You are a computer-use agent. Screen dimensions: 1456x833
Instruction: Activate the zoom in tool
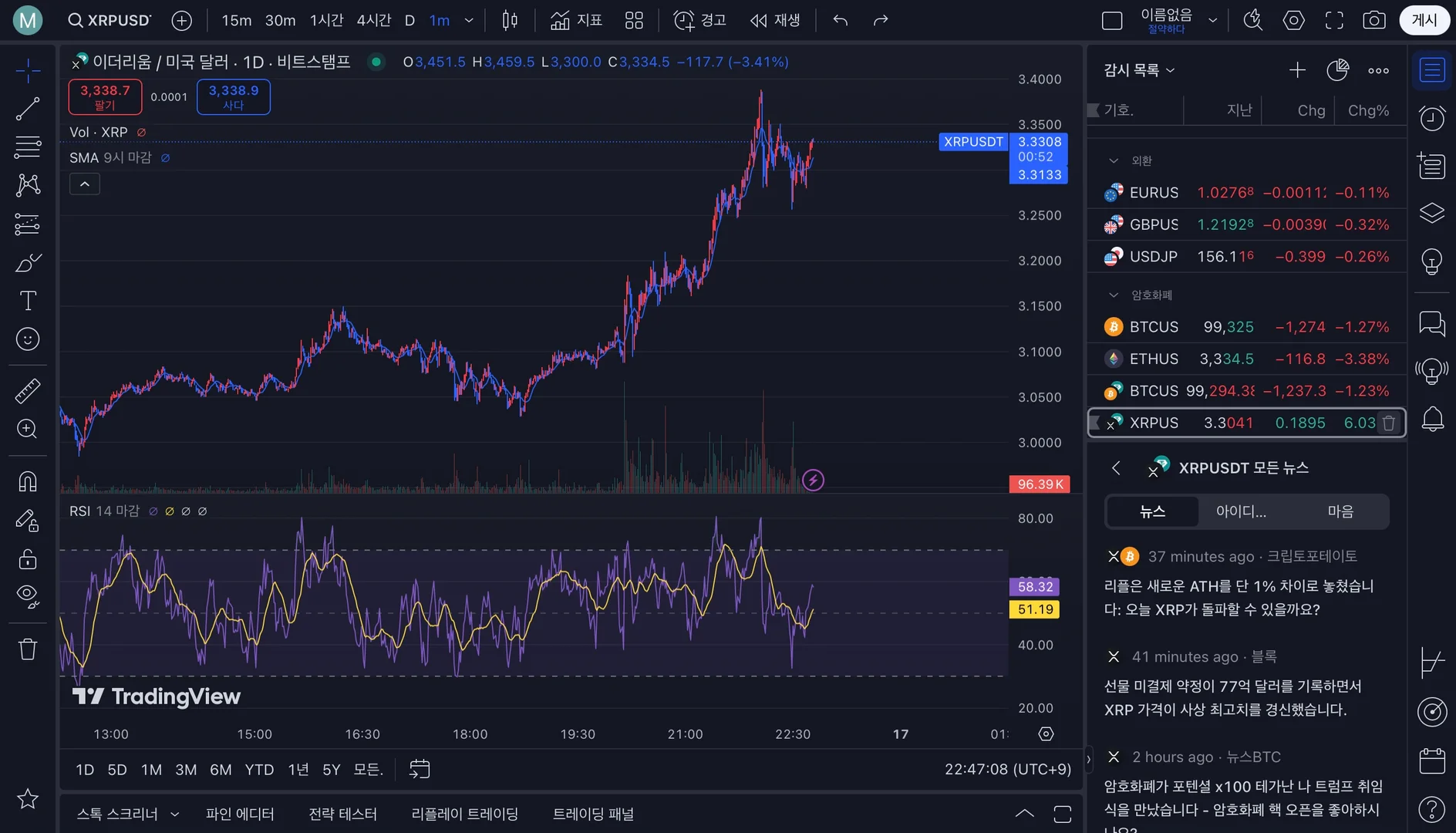pyautogui.click(x=28, y=429)
